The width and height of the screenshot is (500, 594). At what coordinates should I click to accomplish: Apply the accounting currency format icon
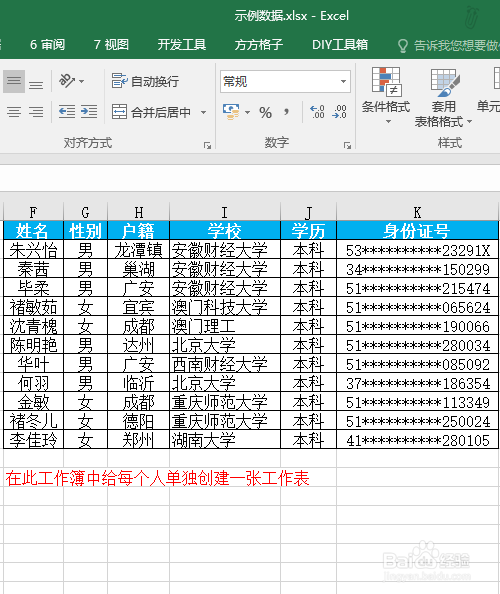231,112
